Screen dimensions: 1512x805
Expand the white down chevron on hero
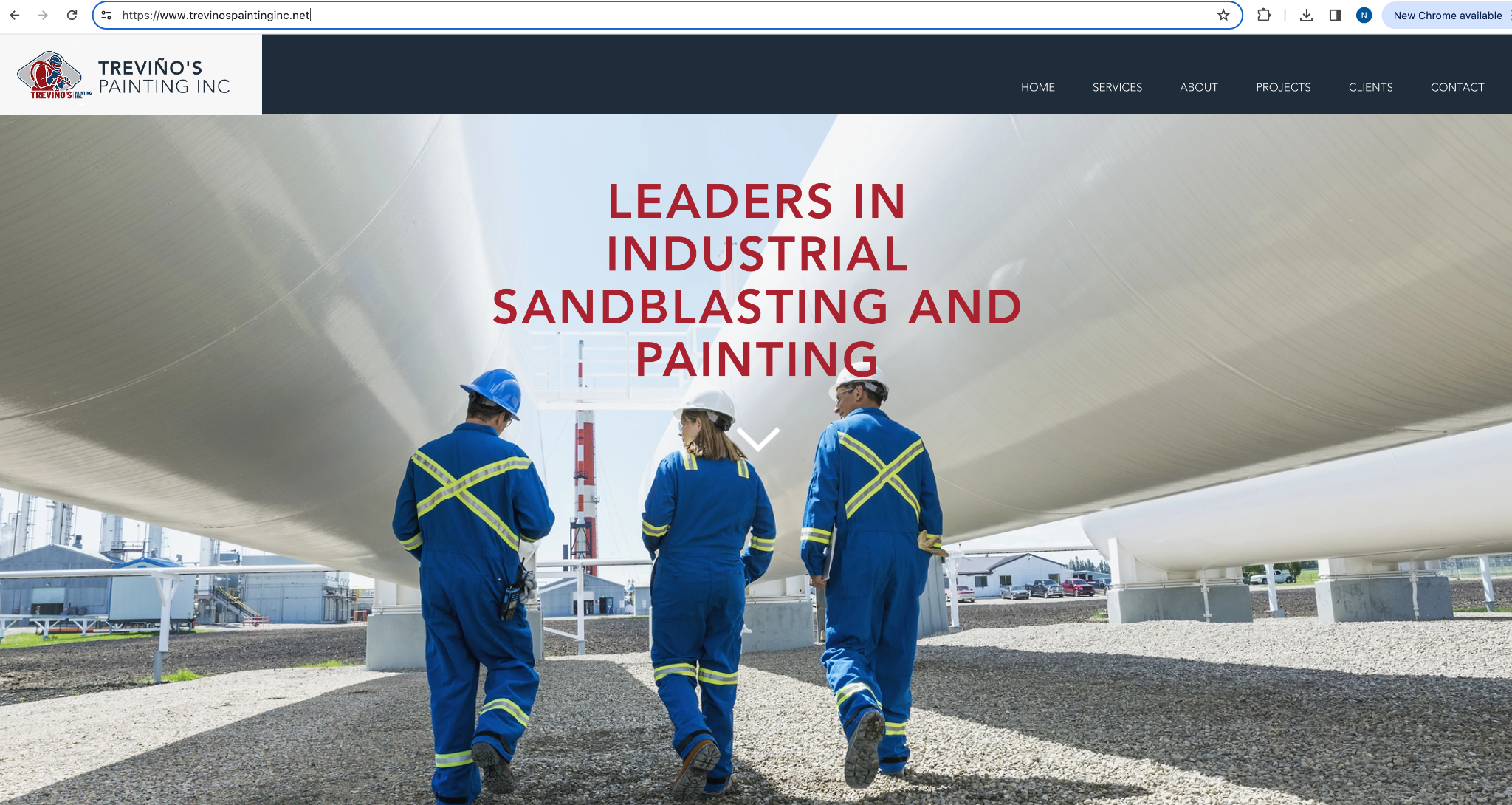757,439
